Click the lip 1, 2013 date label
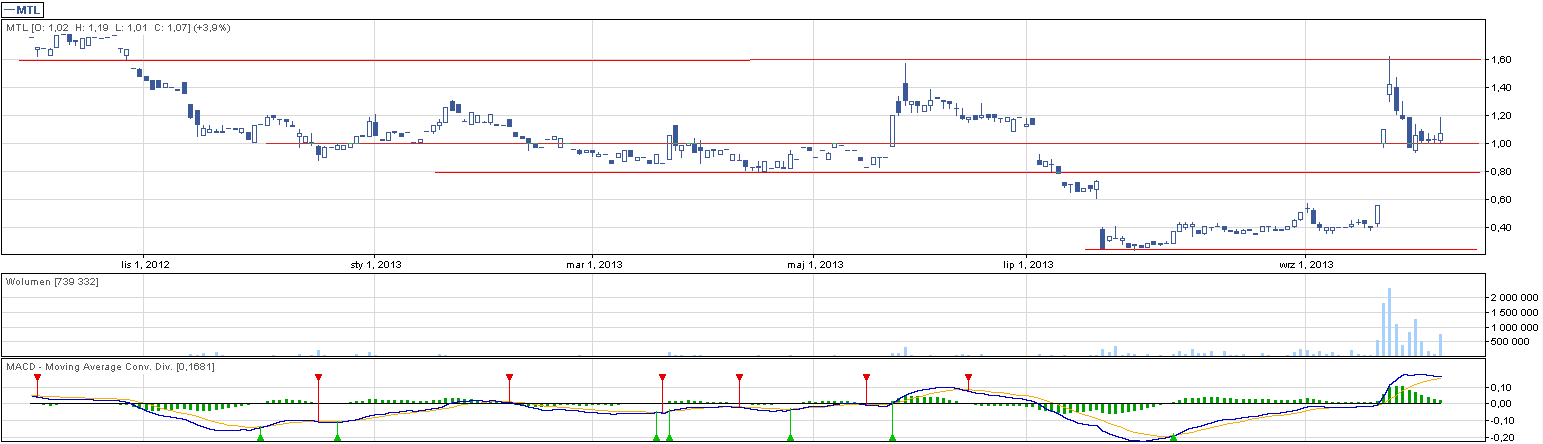The width and height of the screenshot is (1543, 444). pyautogui.click(x=1028, y=265)
